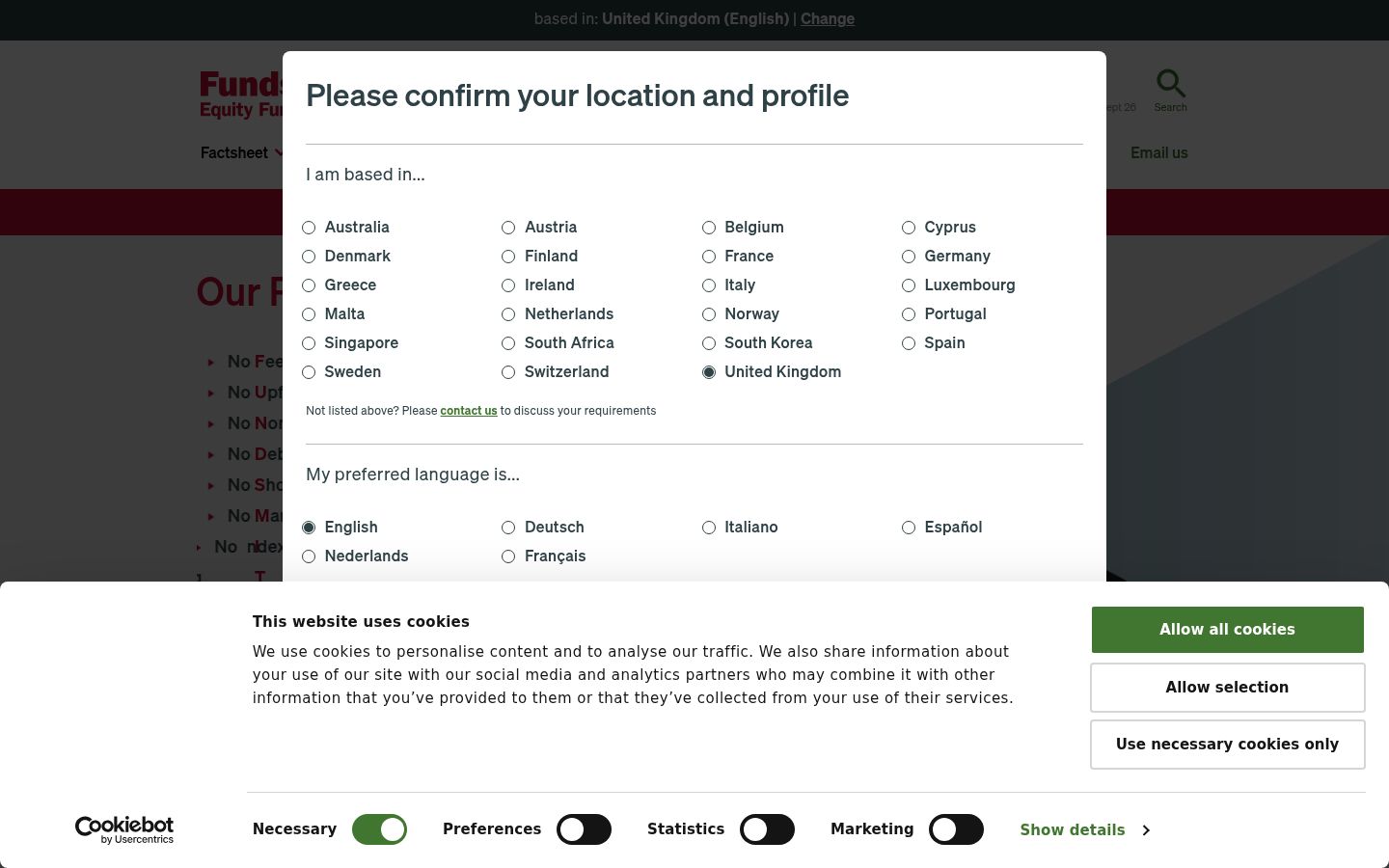
Task: Click Use necessary cookies only
Action: point(1227,745)
